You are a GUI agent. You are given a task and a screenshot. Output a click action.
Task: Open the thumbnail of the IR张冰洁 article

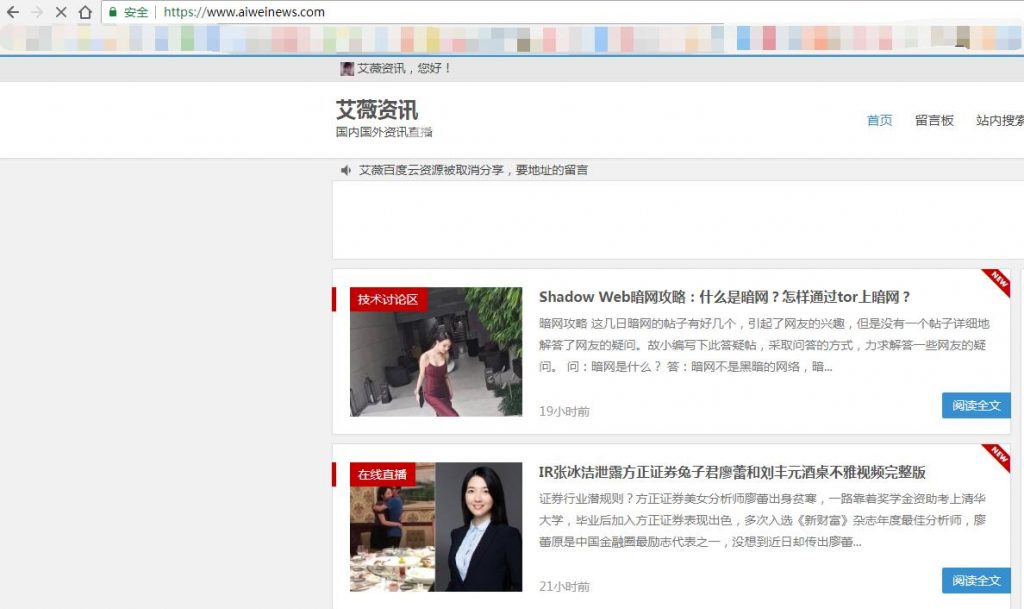coord(436,527)
